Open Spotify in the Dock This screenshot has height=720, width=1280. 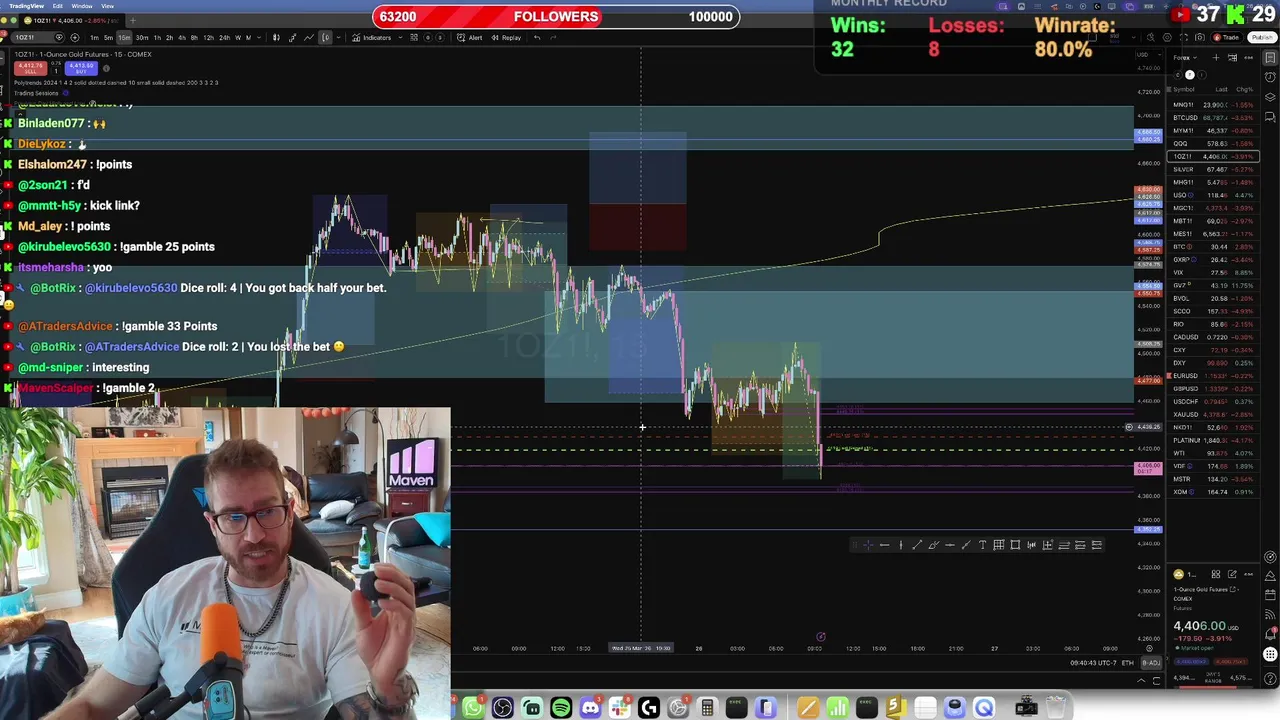tap(562, 708)
